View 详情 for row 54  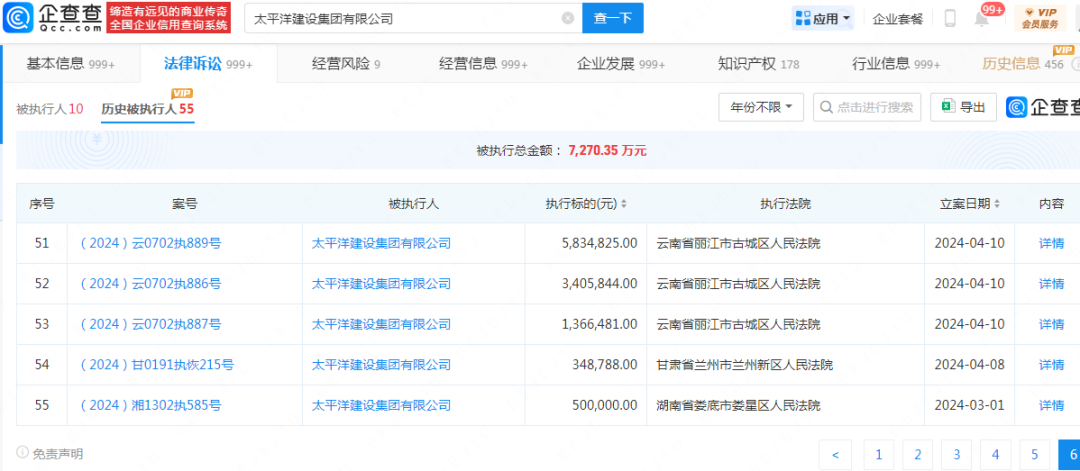pyautogui.click(x=1051, y=364)
